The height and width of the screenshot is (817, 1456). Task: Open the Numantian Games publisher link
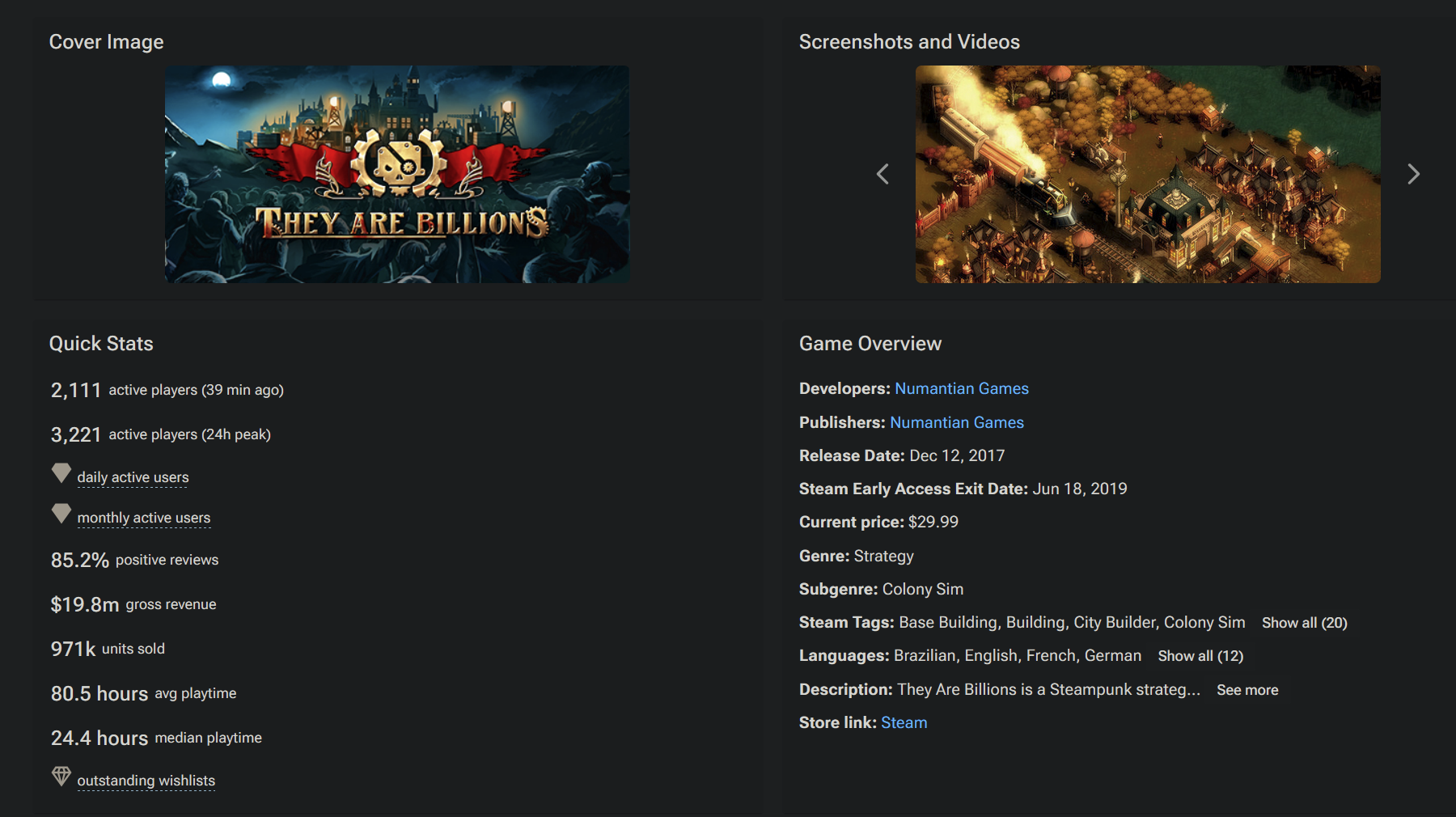[x=957, y=422]
